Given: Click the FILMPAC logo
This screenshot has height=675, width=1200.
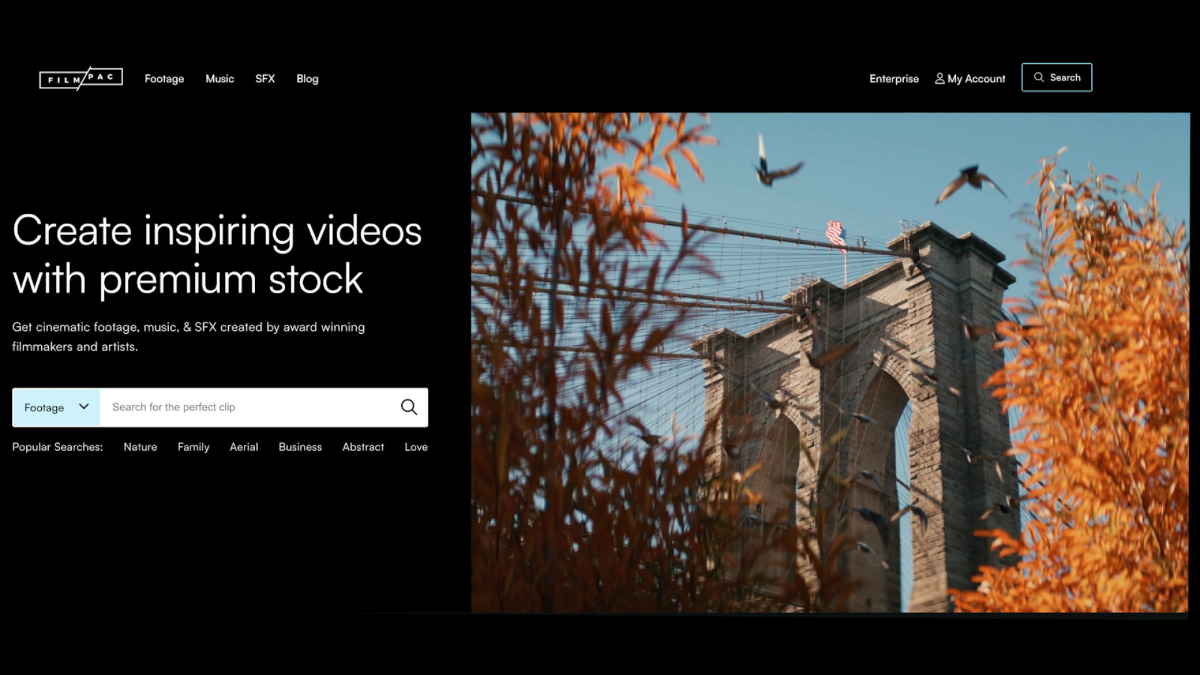Looking at the screenshot, I should tap(81, 79).
